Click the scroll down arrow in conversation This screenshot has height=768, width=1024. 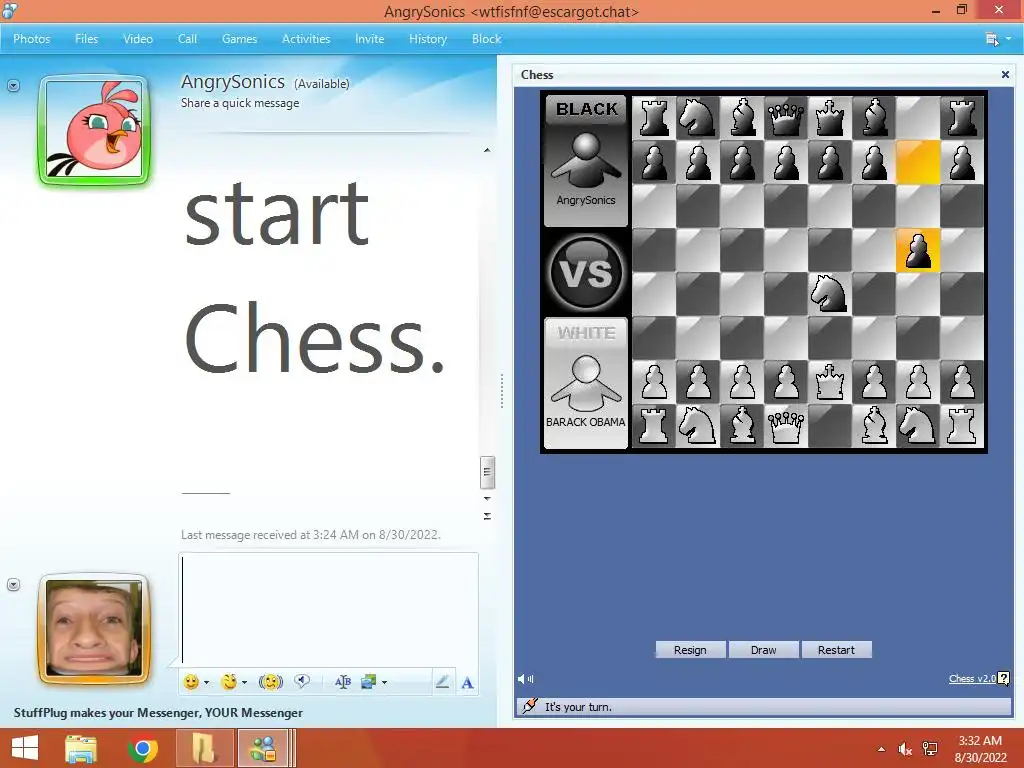[487, 498]
